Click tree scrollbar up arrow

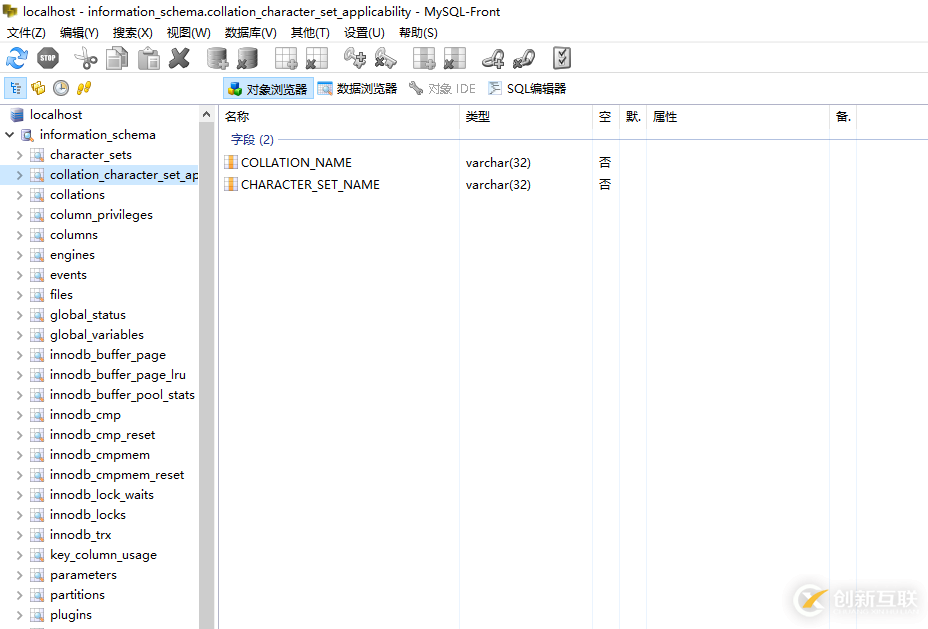point(206,114)
